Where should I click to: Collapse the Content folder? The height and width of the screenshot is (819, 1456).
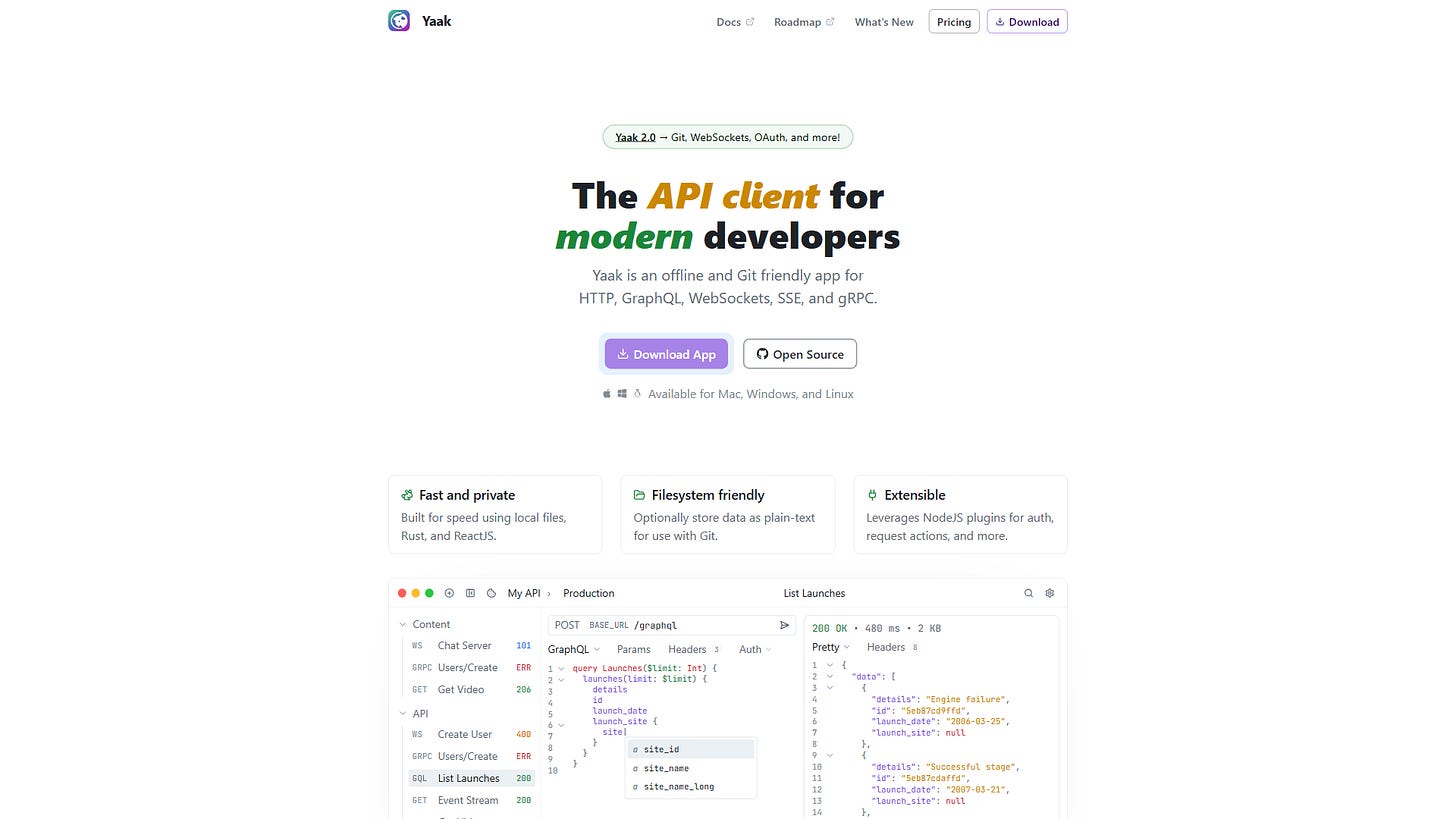[x=403, y=624]
